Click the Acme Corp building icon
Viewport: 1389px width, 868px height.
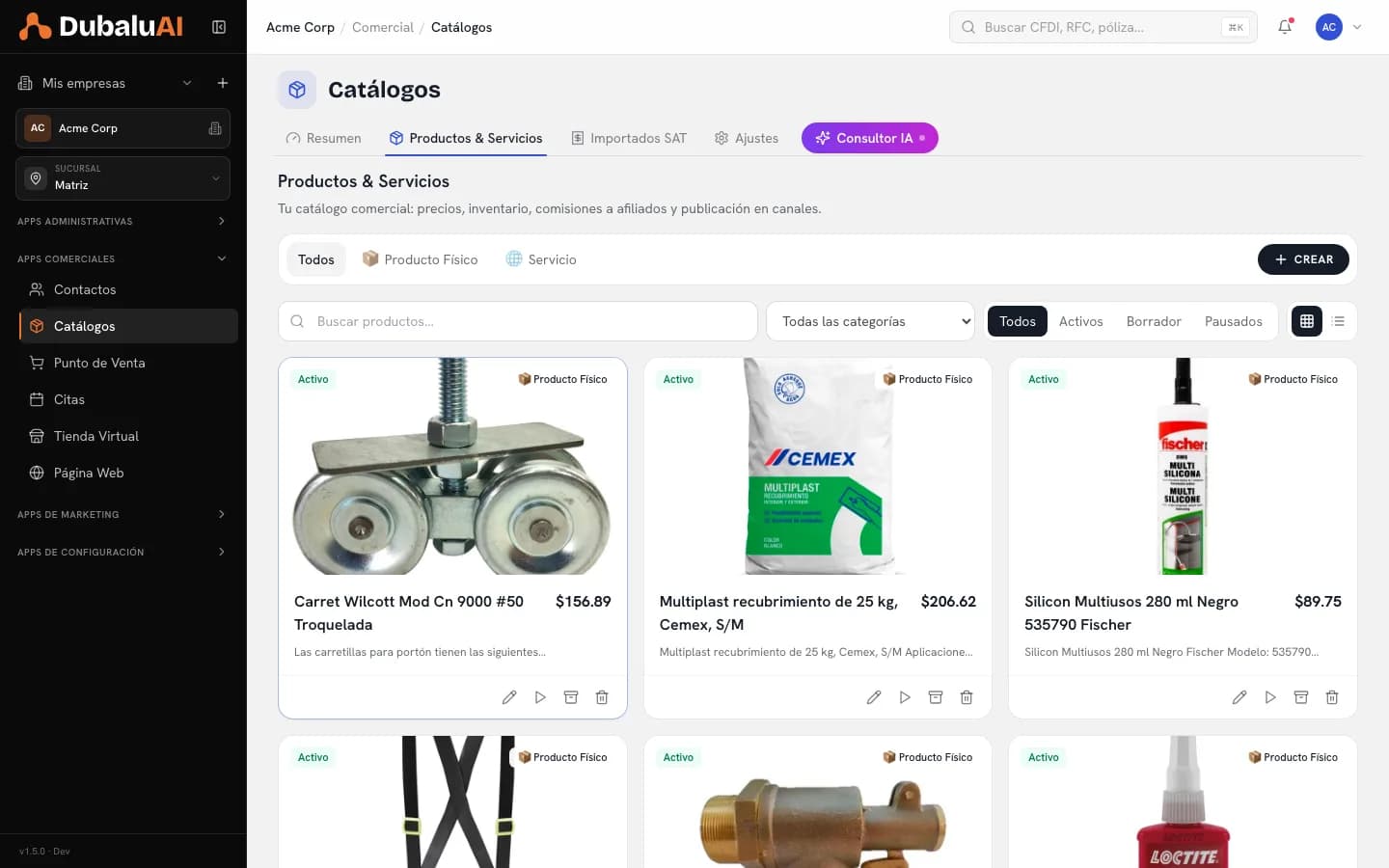tap(215, 128)
